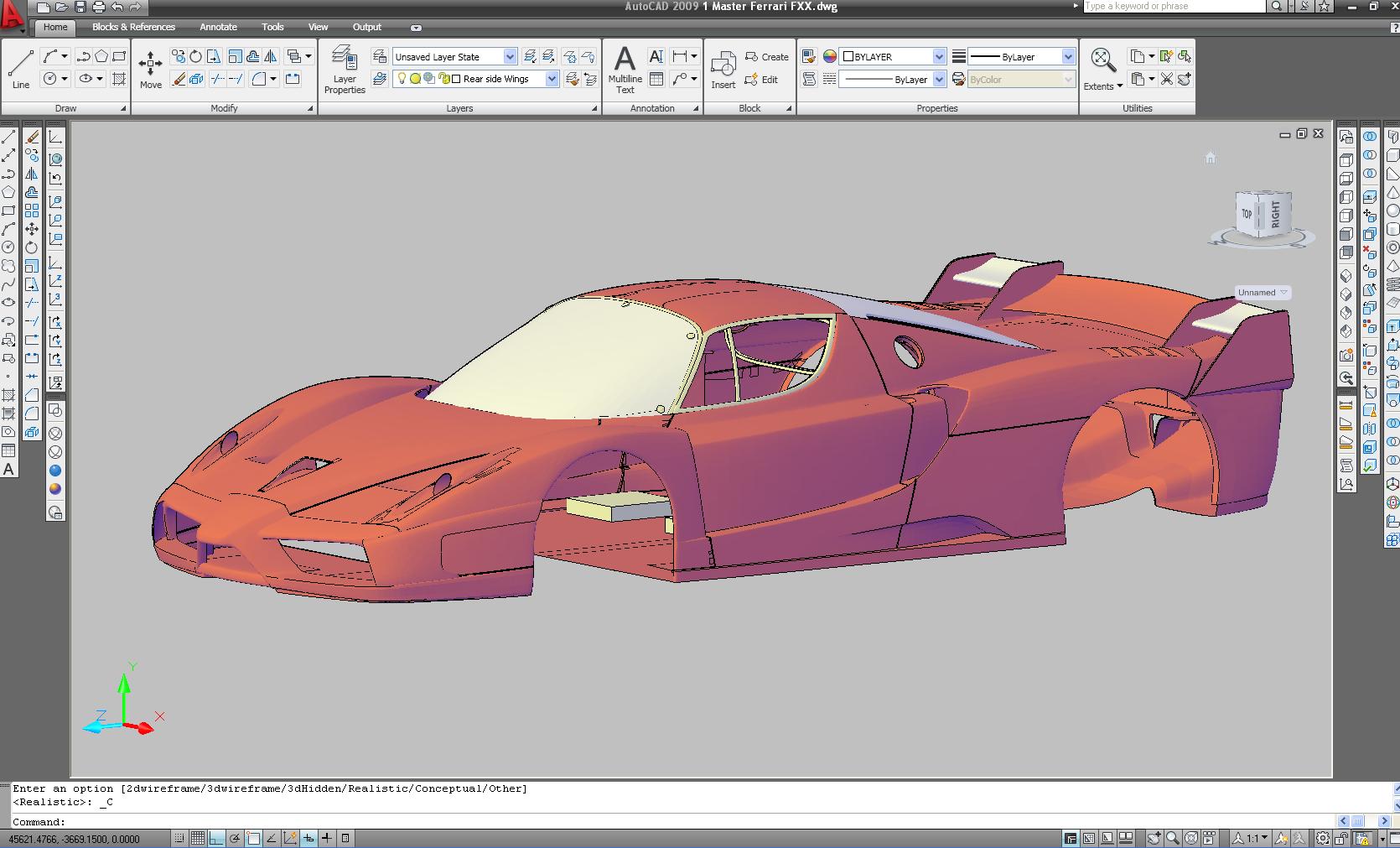1400x848 pixels.
Task: Select the Mirror tool in Modify panel
Action: pyautogui.click(x=271, y=56)
